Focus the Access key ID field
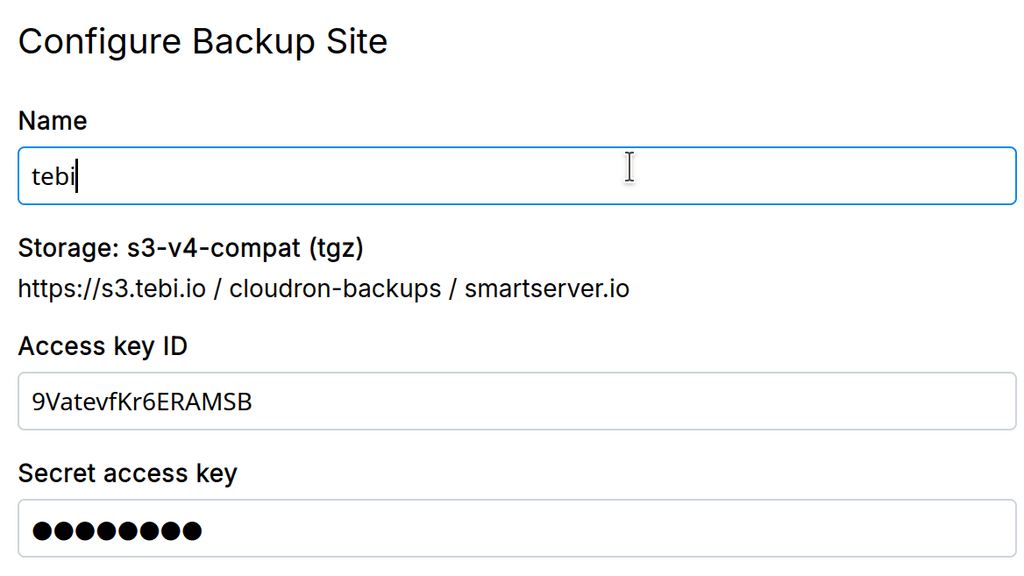1024x576 pixels. [517, 402]
